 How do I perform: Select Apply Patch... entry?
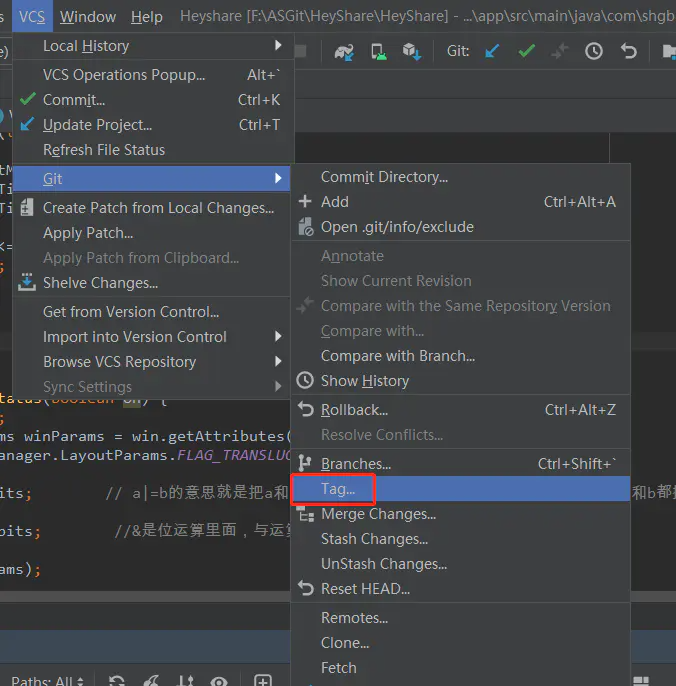tap(152, 233)
